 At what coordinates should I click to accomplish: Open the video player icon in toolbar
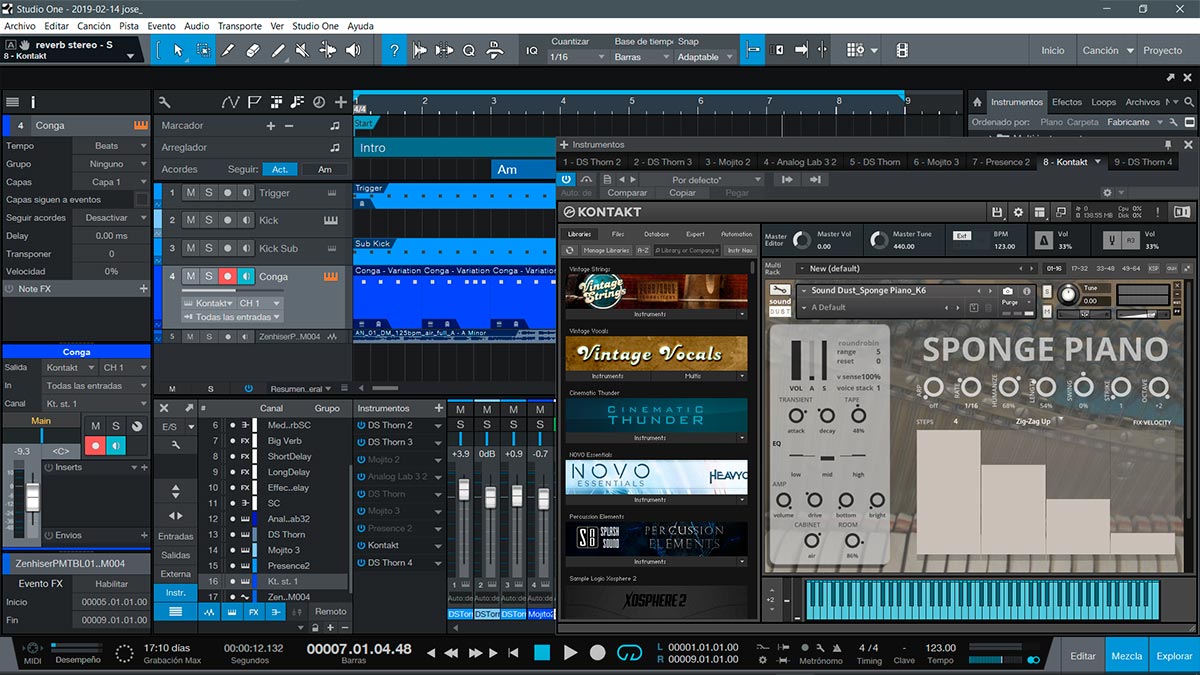click(902, 50)
